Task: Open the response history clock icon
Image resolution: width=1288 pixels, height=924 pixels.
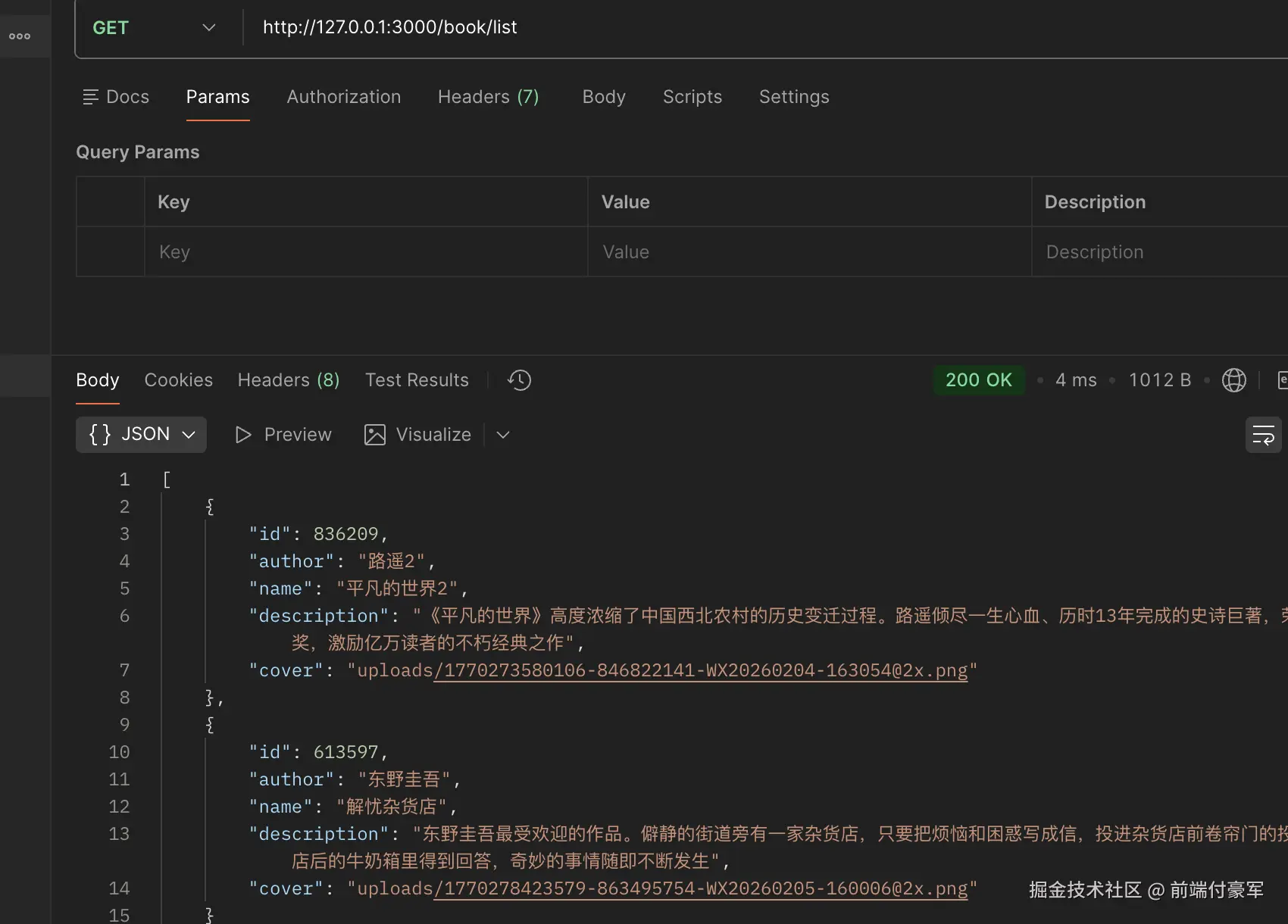Action: [x=519, y=380]
